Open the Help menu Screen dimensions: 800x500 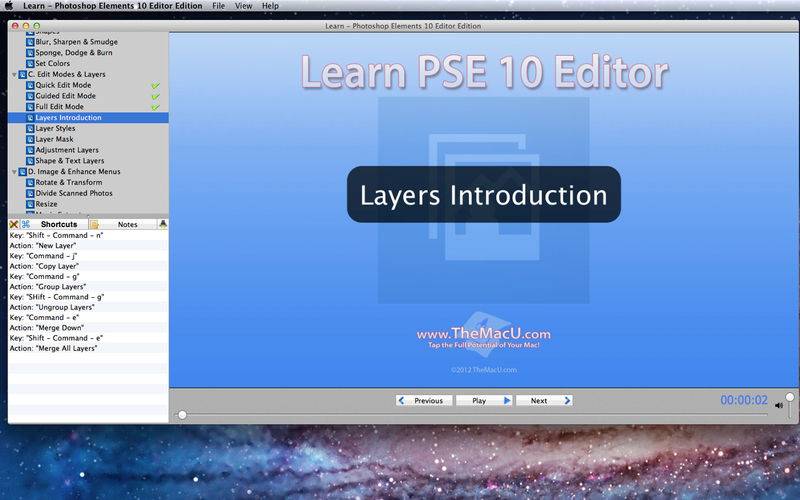270,6
